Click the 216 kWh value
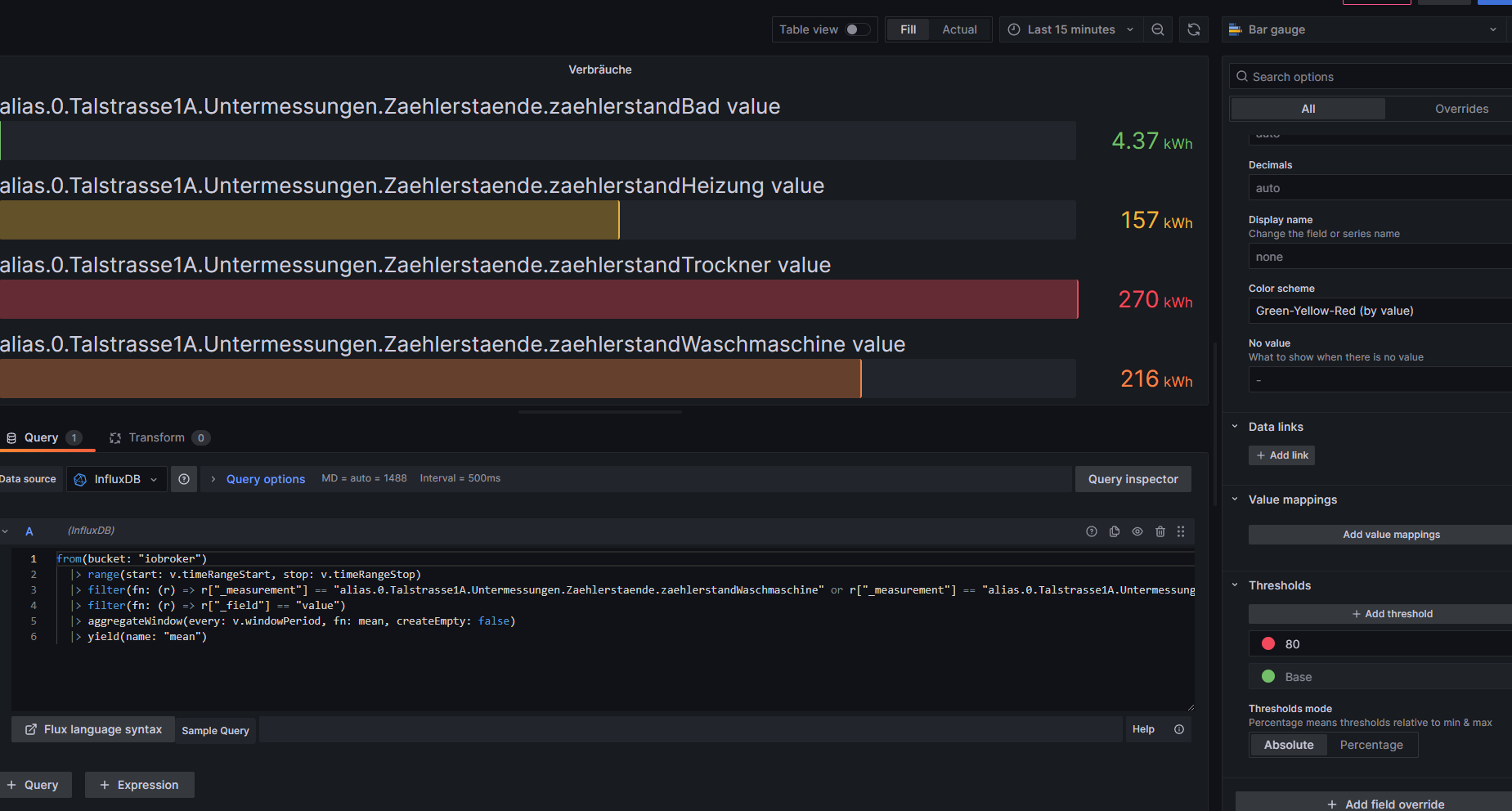Viewport: 1512px width, 811px height. click(x=1156, y=379)
